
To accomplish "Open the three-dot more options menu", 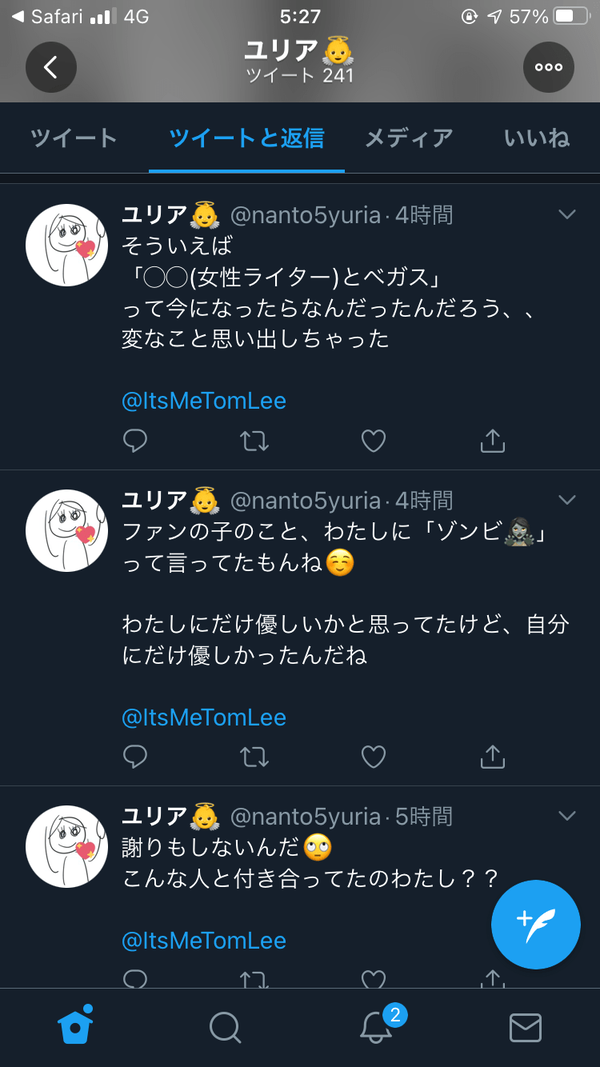I will pos(548,67).
